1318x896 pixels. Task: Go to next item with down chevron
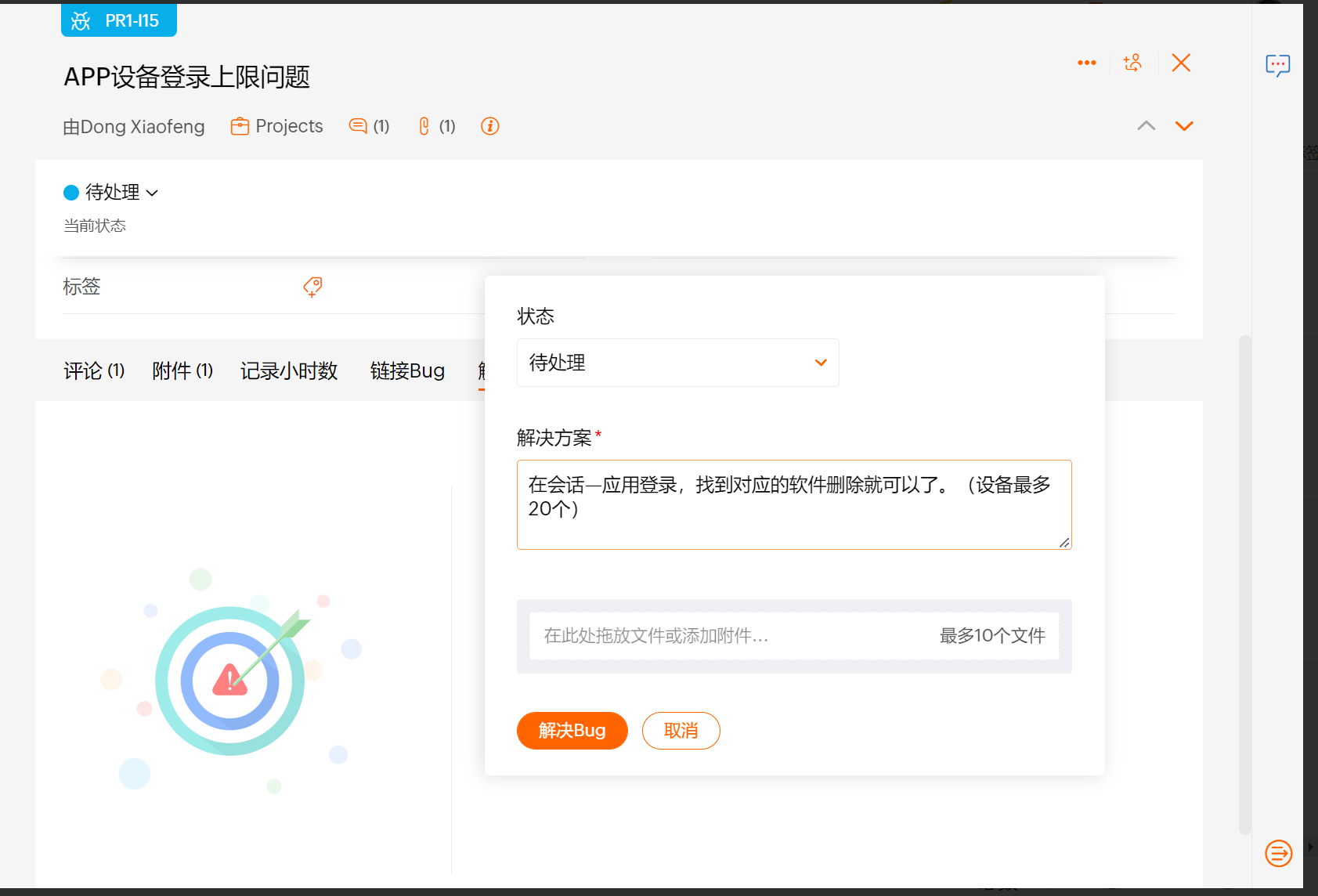(1184, 126)
